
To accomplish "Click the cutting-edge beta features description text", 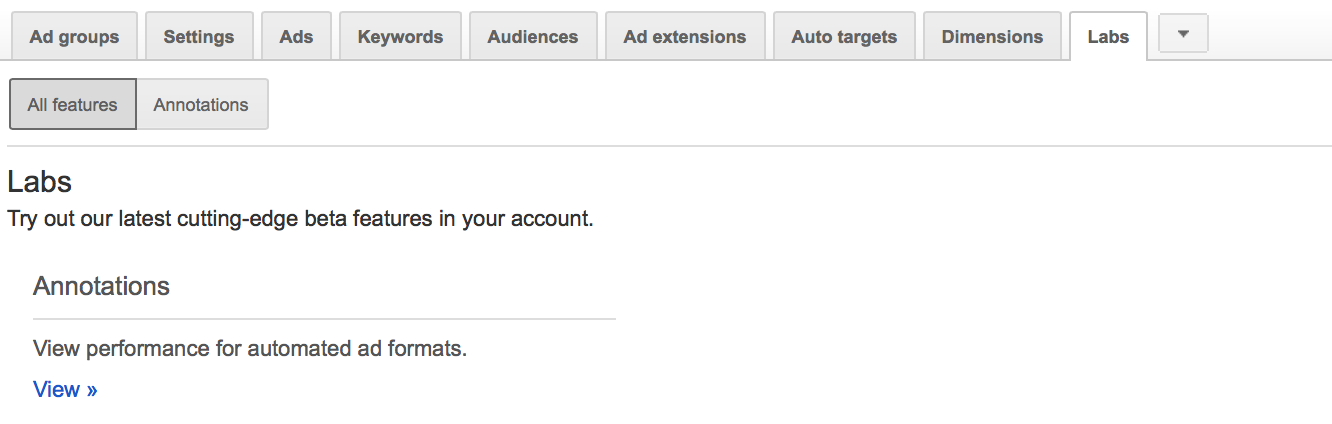I will tap(300, 218).
